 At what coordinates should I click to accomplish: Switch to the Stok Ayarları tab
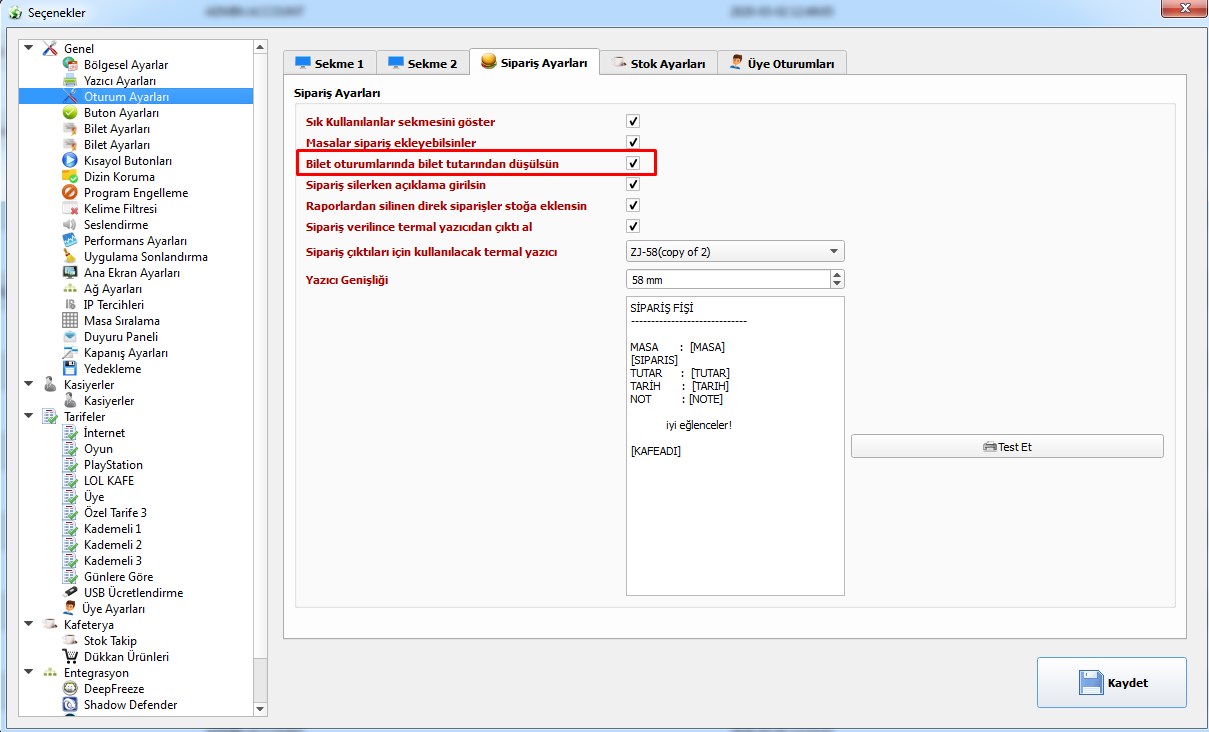(660, 63)
